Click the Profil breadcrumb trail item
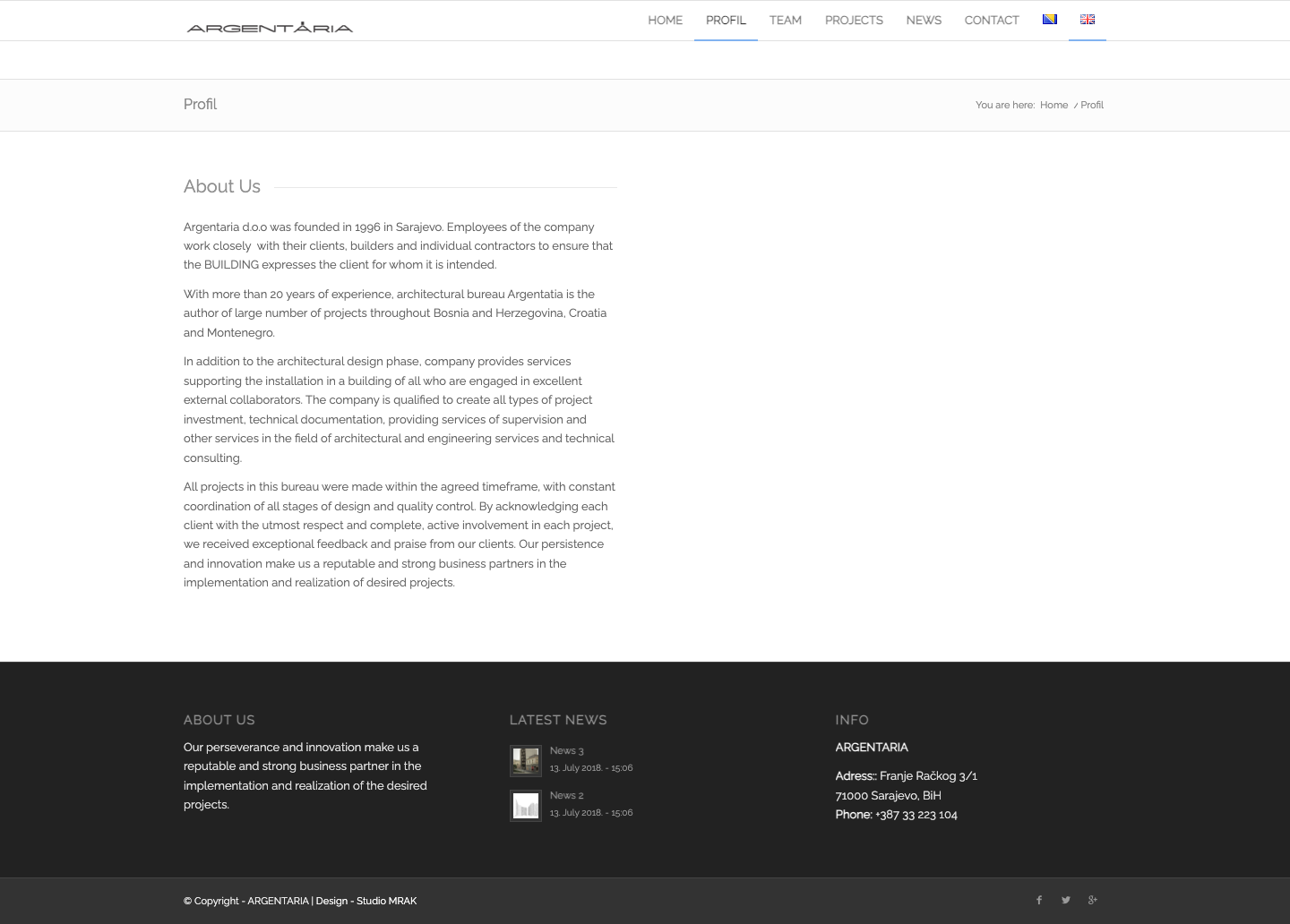Viewport: 1290px width, 924px height. [x=1092, y=105]
